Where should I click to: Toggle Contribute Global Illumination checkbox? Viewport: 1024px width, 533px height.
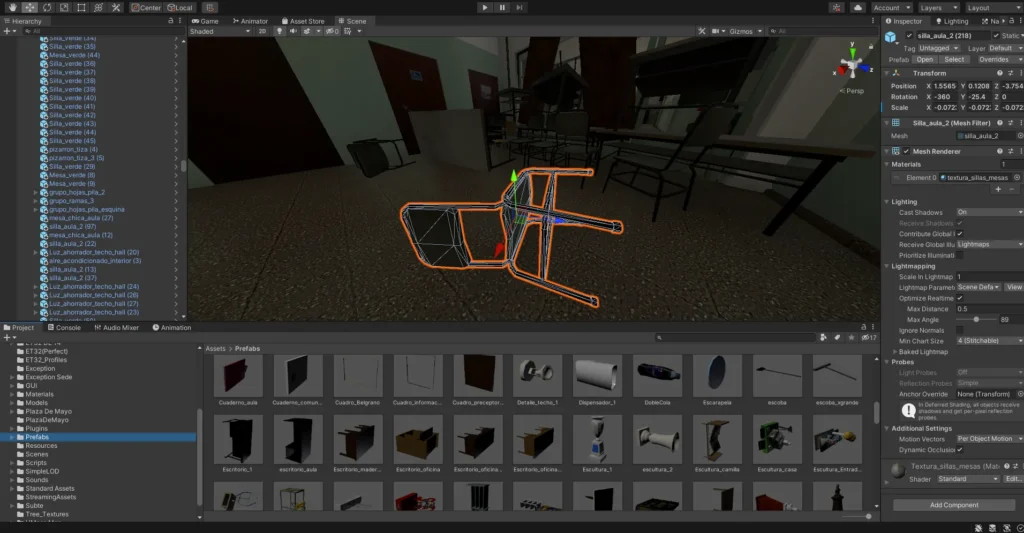[x=960, y=234]
